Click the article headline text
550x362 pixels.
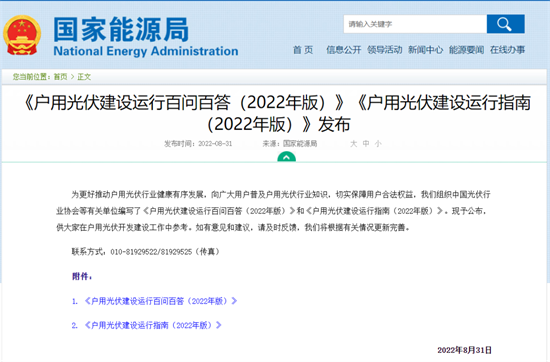coord(278,113)
